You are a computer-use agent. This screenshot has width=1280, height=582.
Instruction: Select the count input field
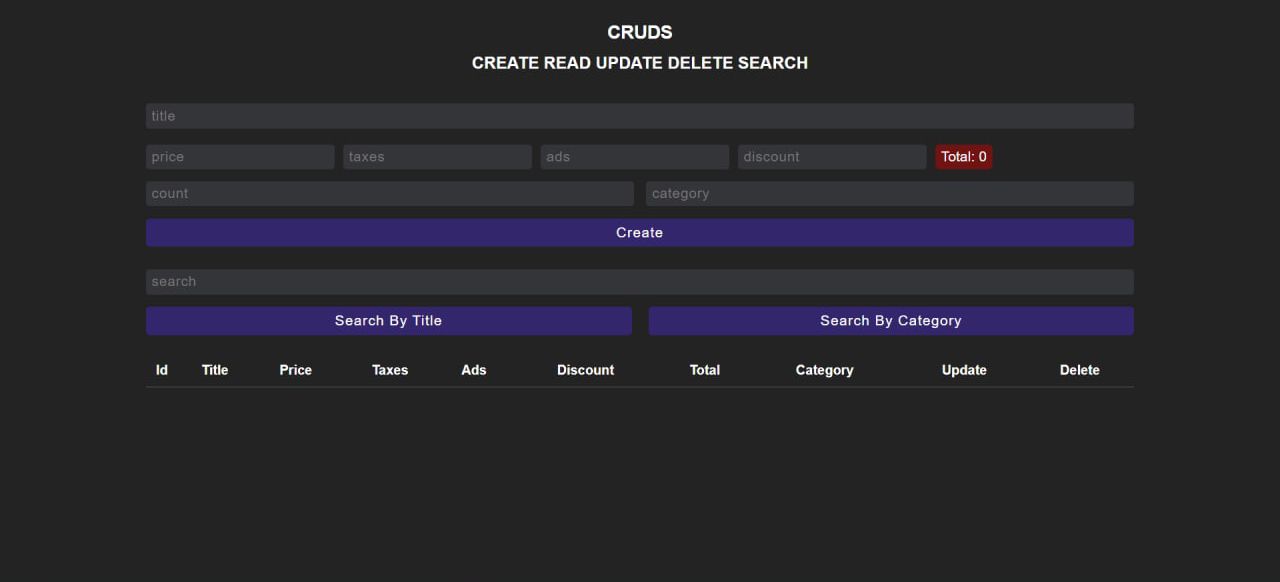pyautogui.click(x=389, y=194)
